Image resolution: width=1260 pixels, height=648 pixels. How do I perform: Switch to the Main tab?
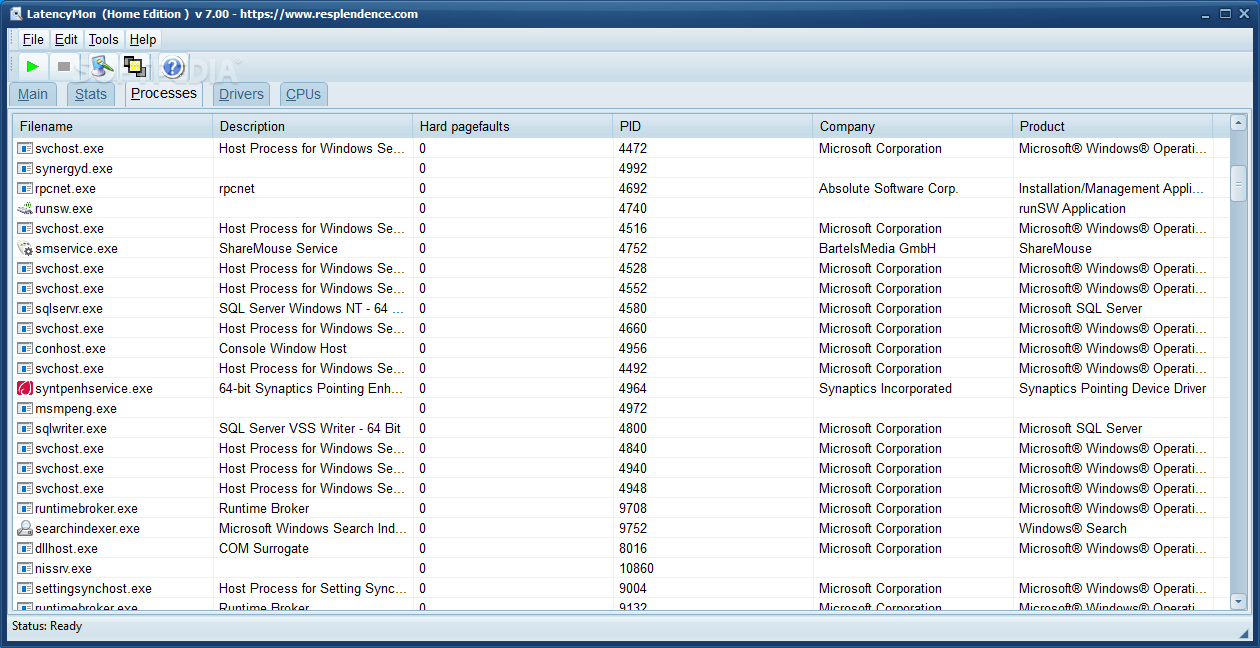point(33,94)
